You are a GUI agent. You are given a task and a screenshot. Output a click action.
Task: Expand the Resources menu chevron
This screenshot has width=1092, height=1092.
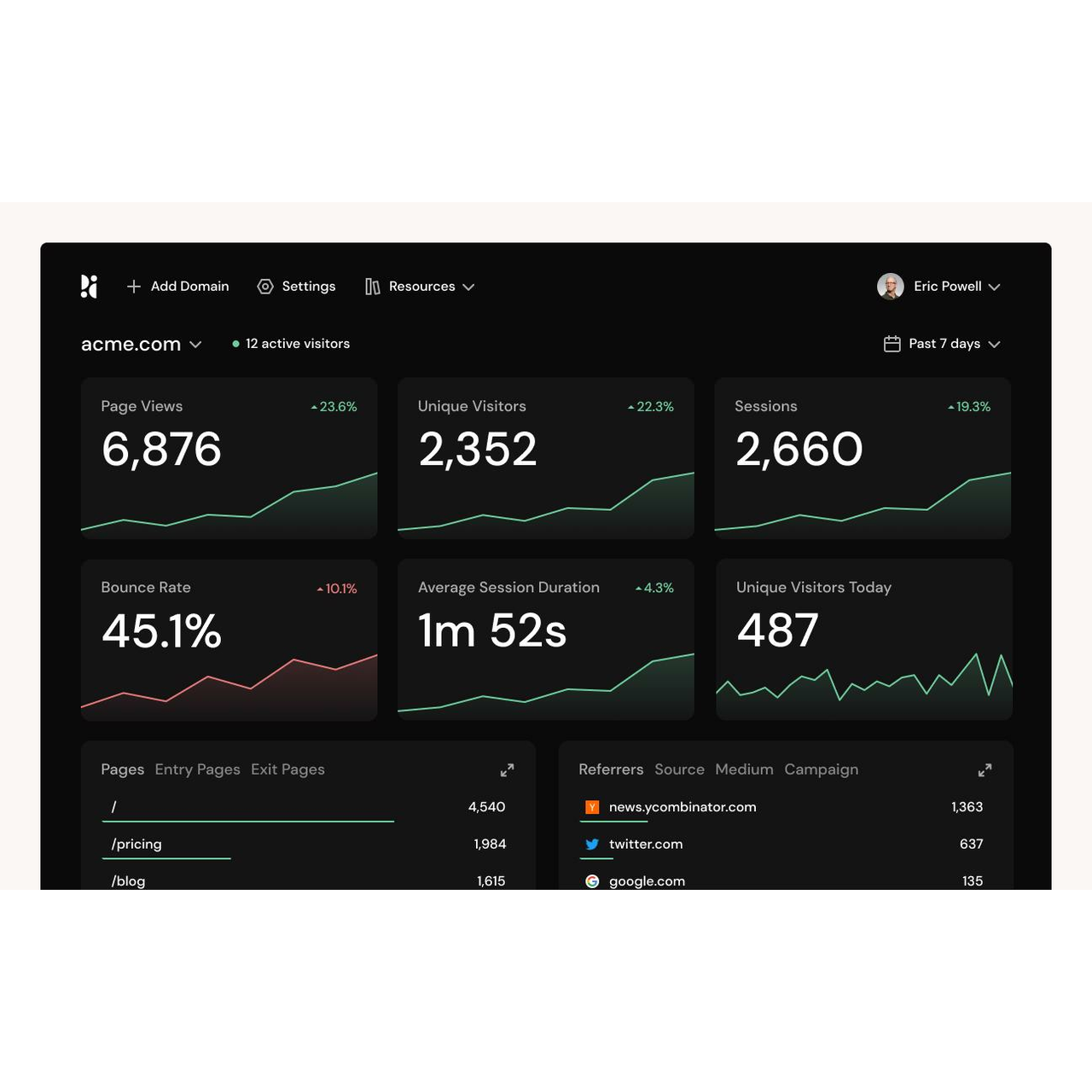pyautogui.click(x=468, y=288)
